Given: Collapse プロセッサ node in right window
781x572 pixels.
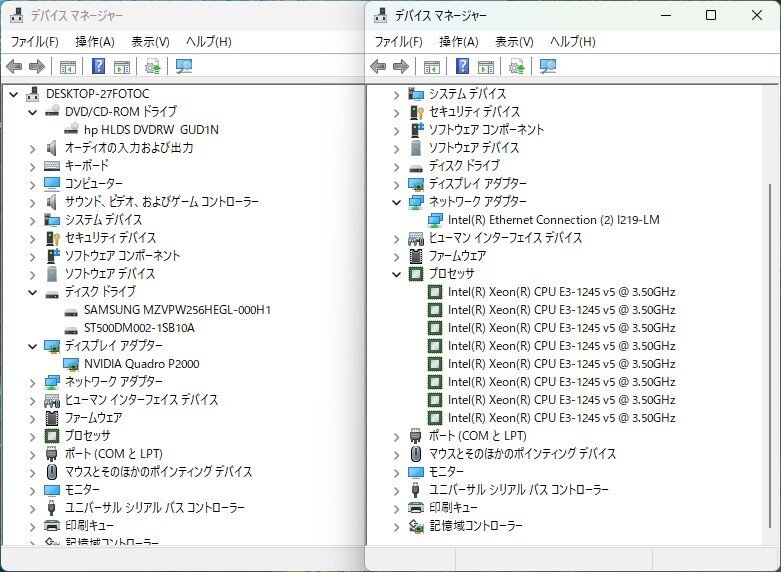Looking at the screenshot, I should point(396,275).
